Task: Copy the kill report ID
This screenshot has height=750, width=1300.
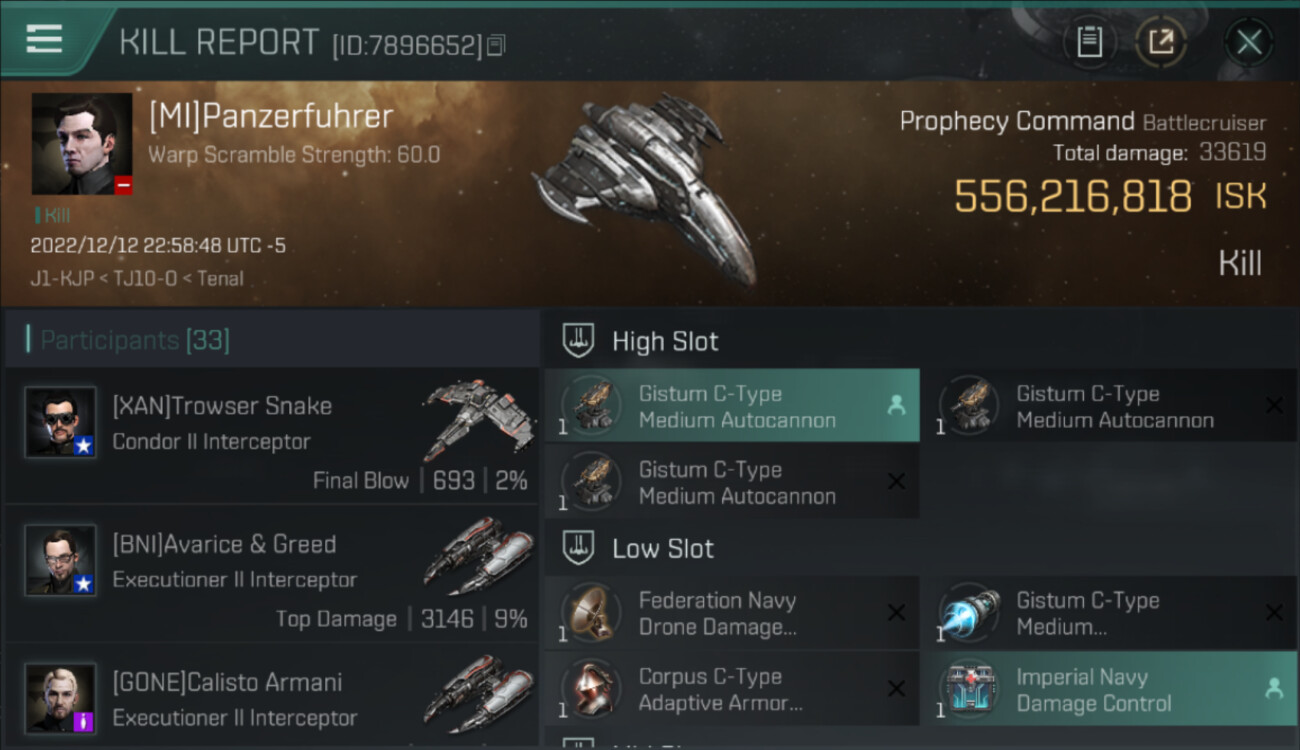Action: (497, 45)
